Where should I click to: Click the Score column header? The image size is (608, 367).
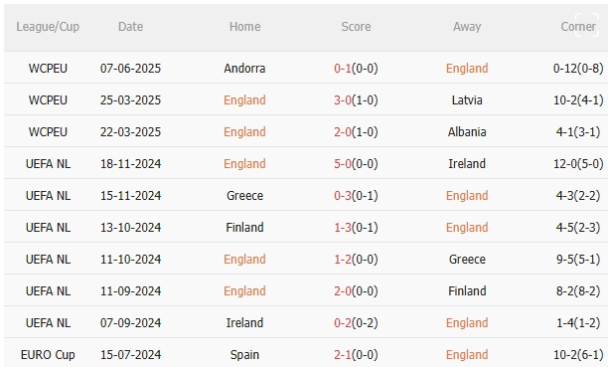[356, 27]
